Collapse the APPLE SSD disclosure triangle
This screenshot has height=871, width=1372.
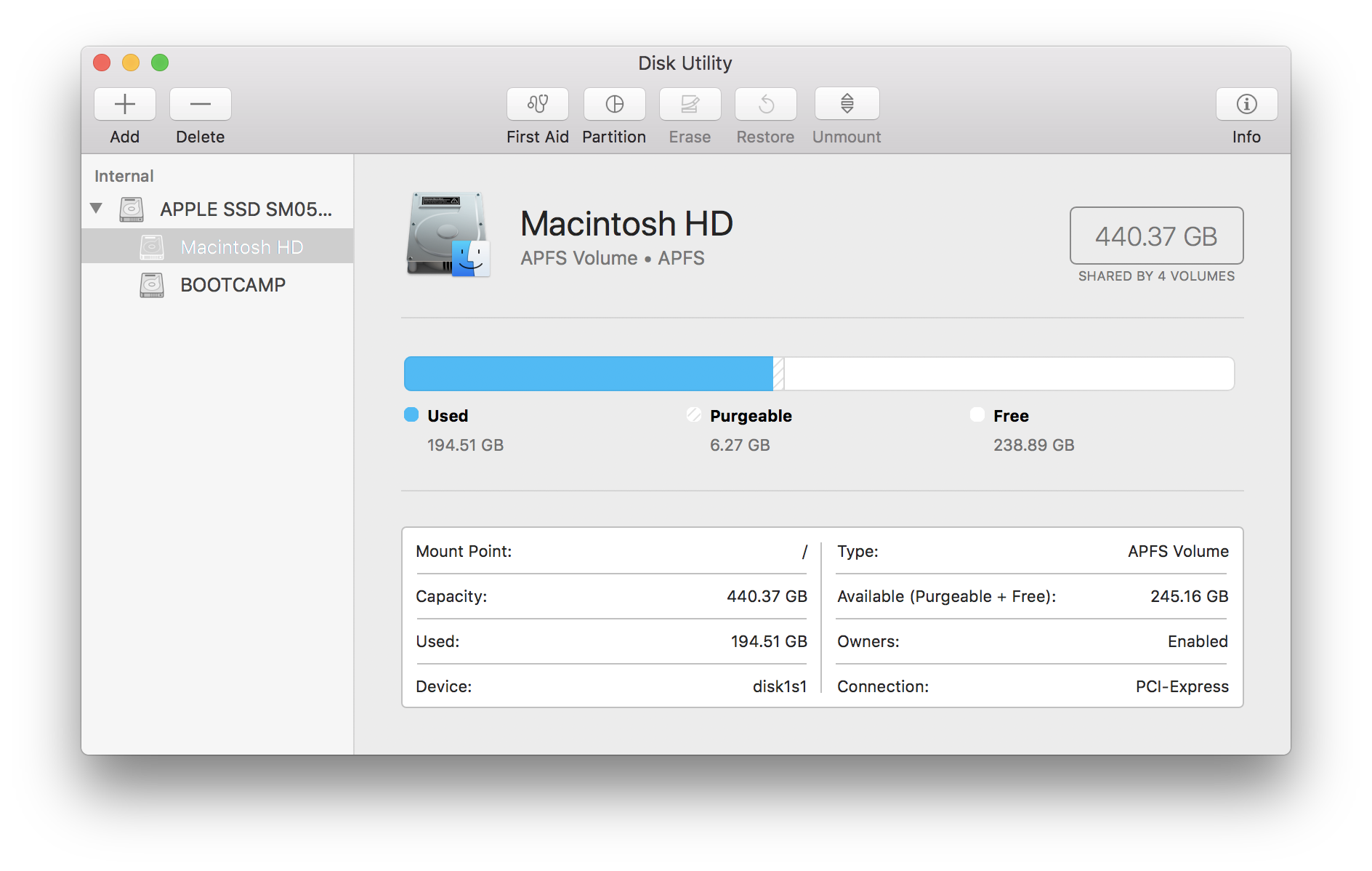pos(96,209)
